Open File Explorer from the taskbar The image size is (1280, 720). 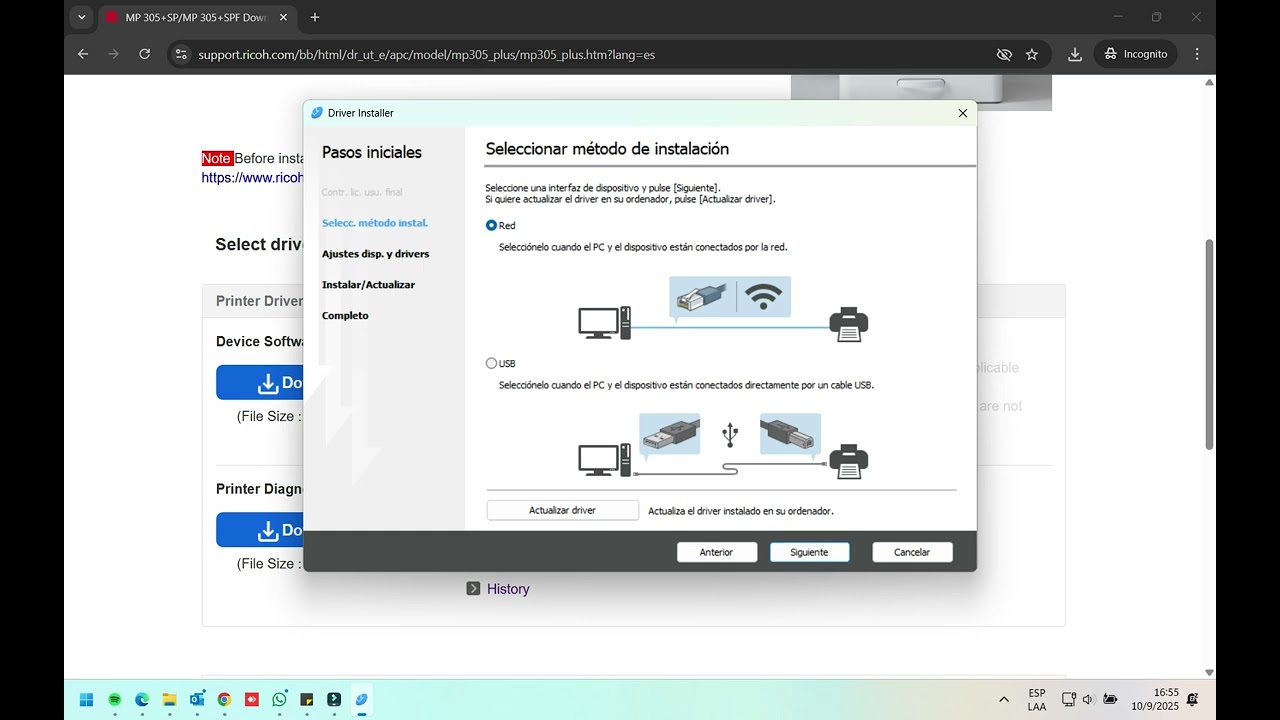point(169,699)
